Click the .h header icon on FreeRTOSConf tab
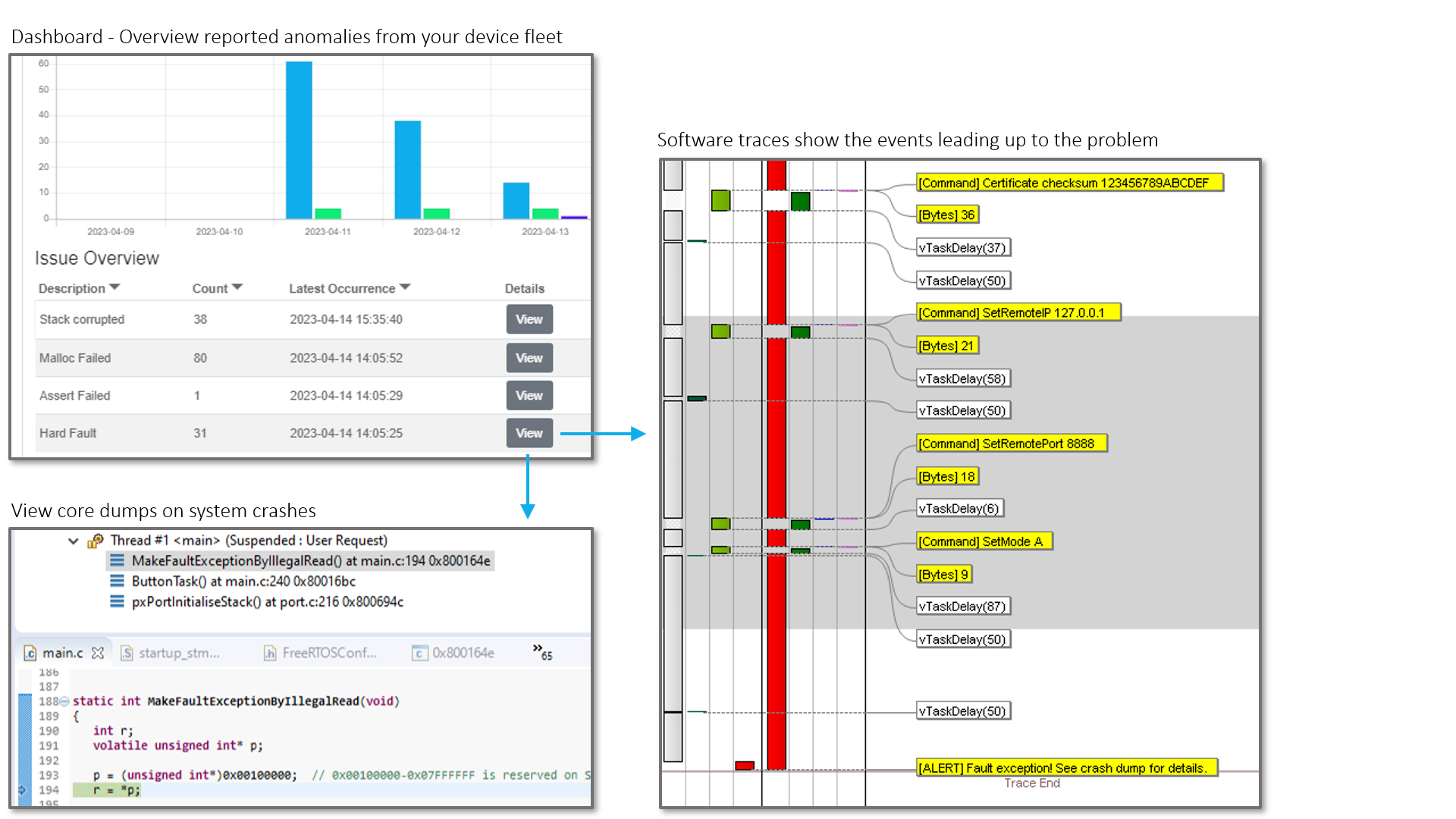Image resolution: width=1456 pixels, height=819 pixels. coord(270,653)
